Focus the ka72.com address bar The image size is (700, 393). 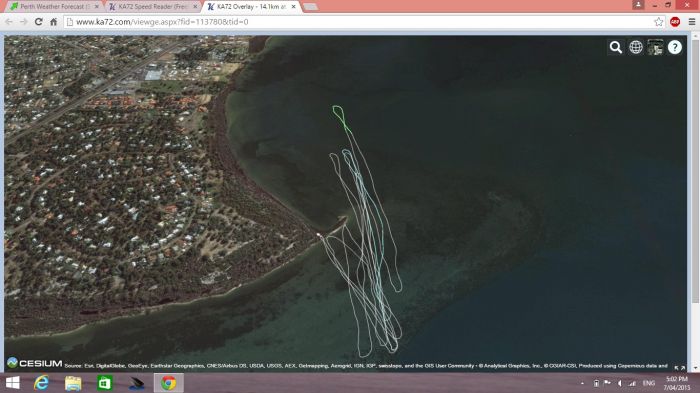pyautogui.click(x=357, y=22)
